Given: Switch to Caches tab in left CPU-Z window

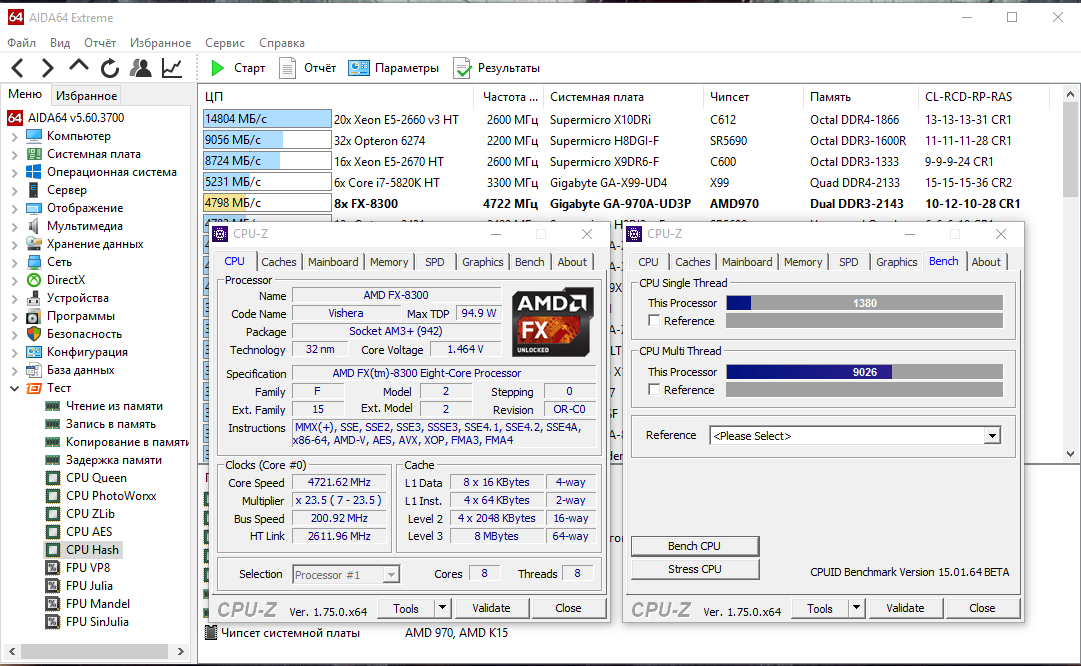Looking at the screenshot, I should click(x=279, y=262).
